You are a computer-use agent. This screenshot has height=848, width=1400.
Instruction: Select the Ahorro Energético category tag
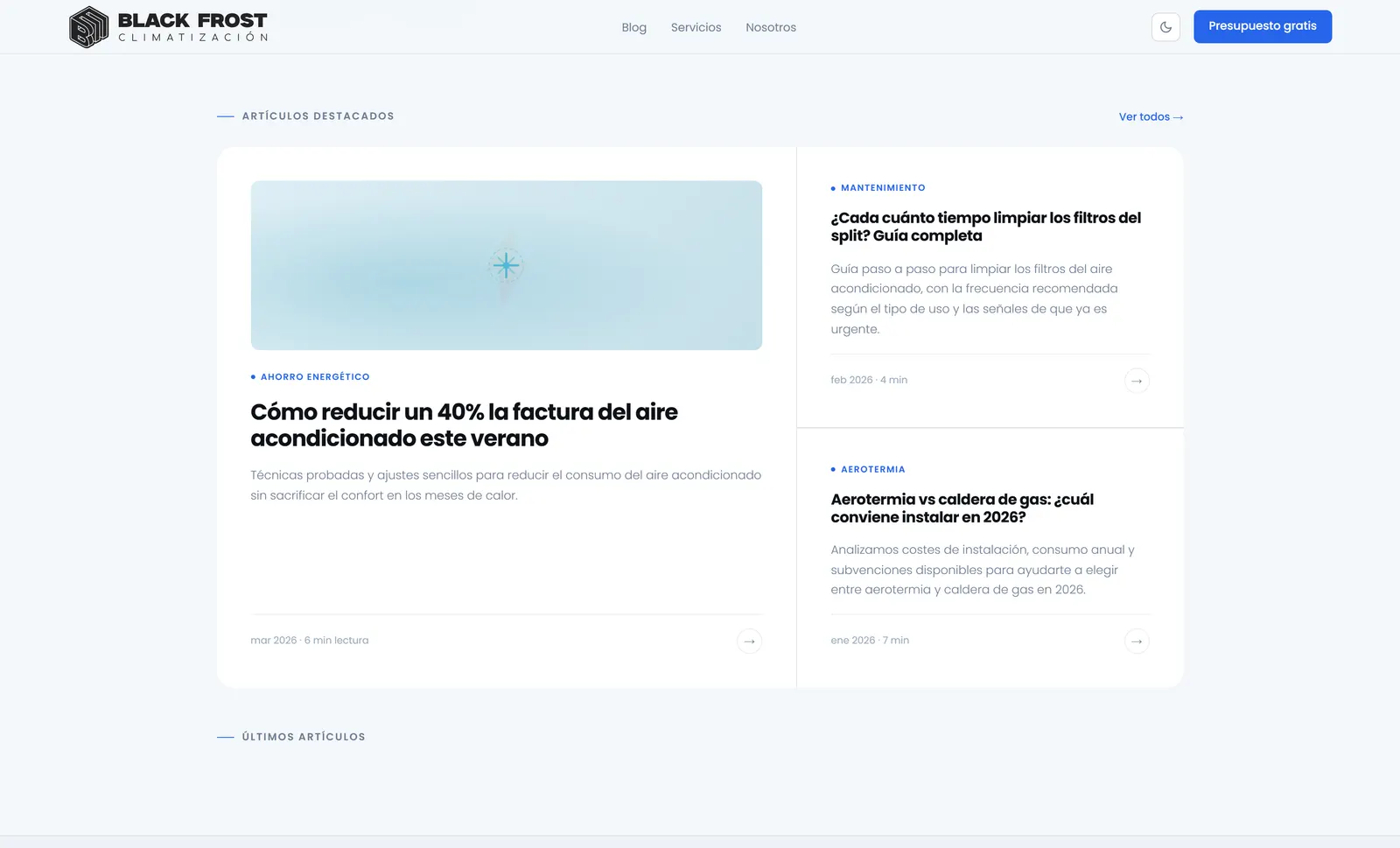(x=311, y=377)
